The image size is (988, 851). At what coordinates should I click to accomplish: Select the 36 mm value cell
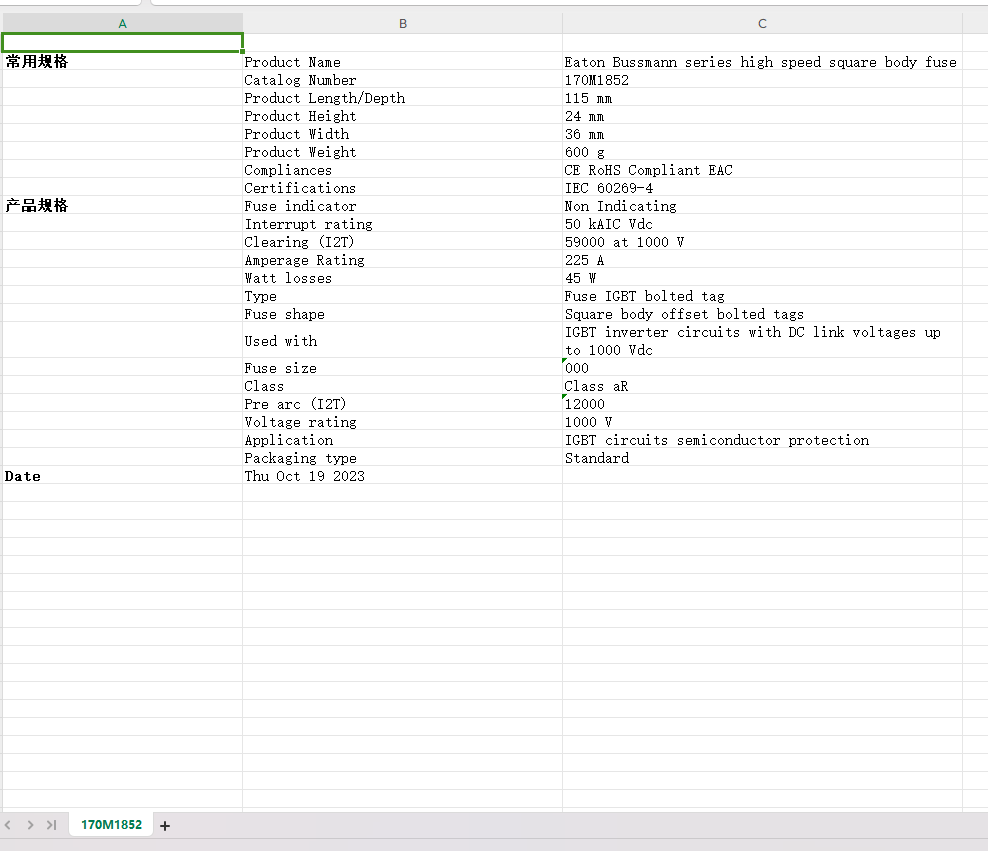click(762, 134)
